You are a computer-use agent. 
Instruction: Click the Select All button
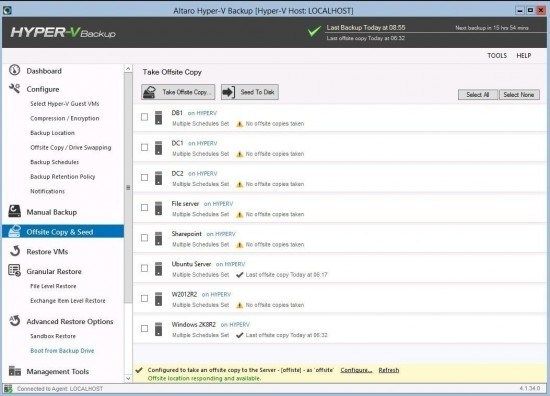(477, 95)
